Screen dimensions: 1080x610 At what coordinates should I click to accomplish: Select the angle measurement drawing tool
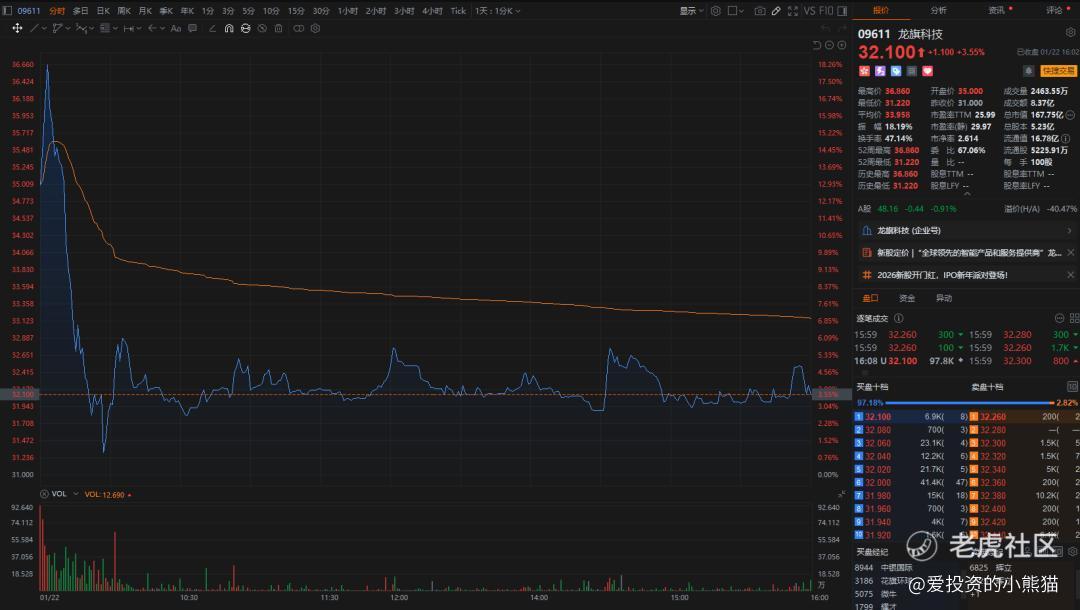point(212,28)
